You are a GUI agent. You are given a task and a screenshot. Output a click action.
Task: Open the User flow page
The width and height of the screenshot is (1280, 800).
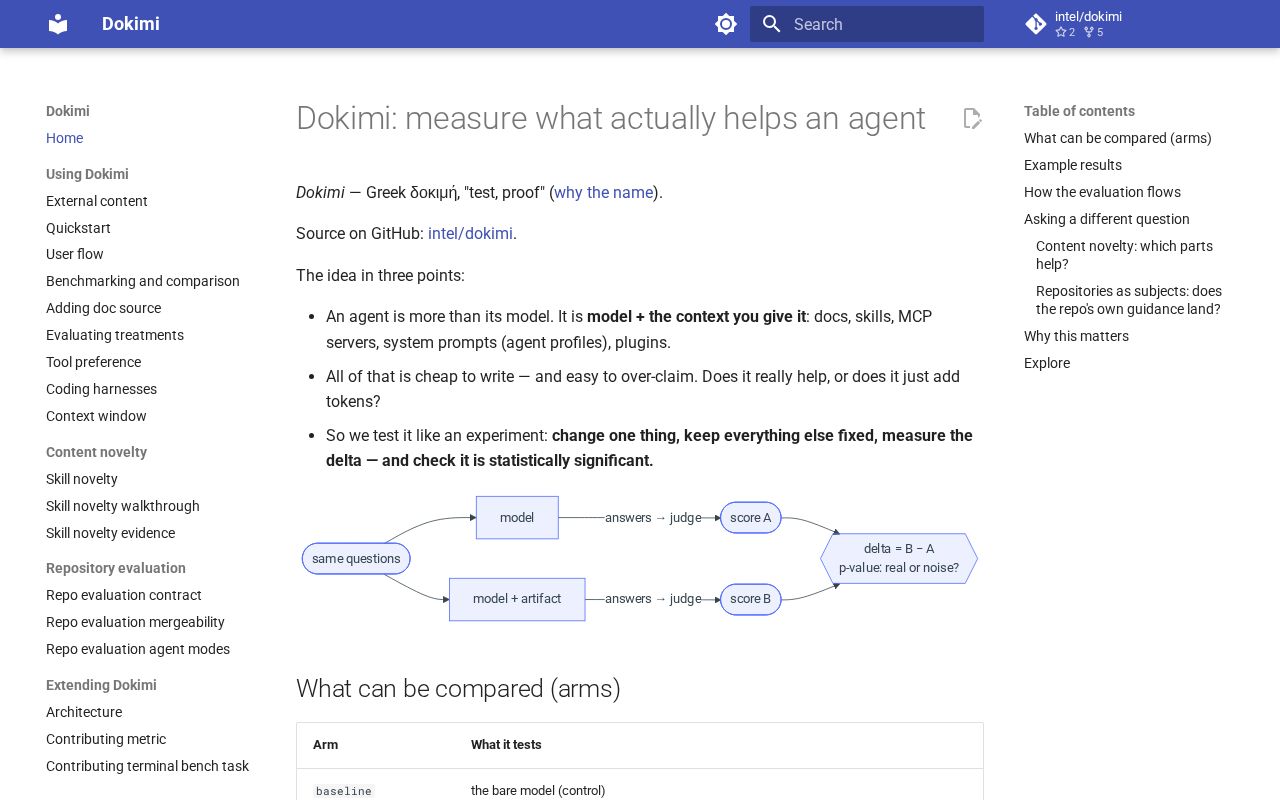pos(75,254)
